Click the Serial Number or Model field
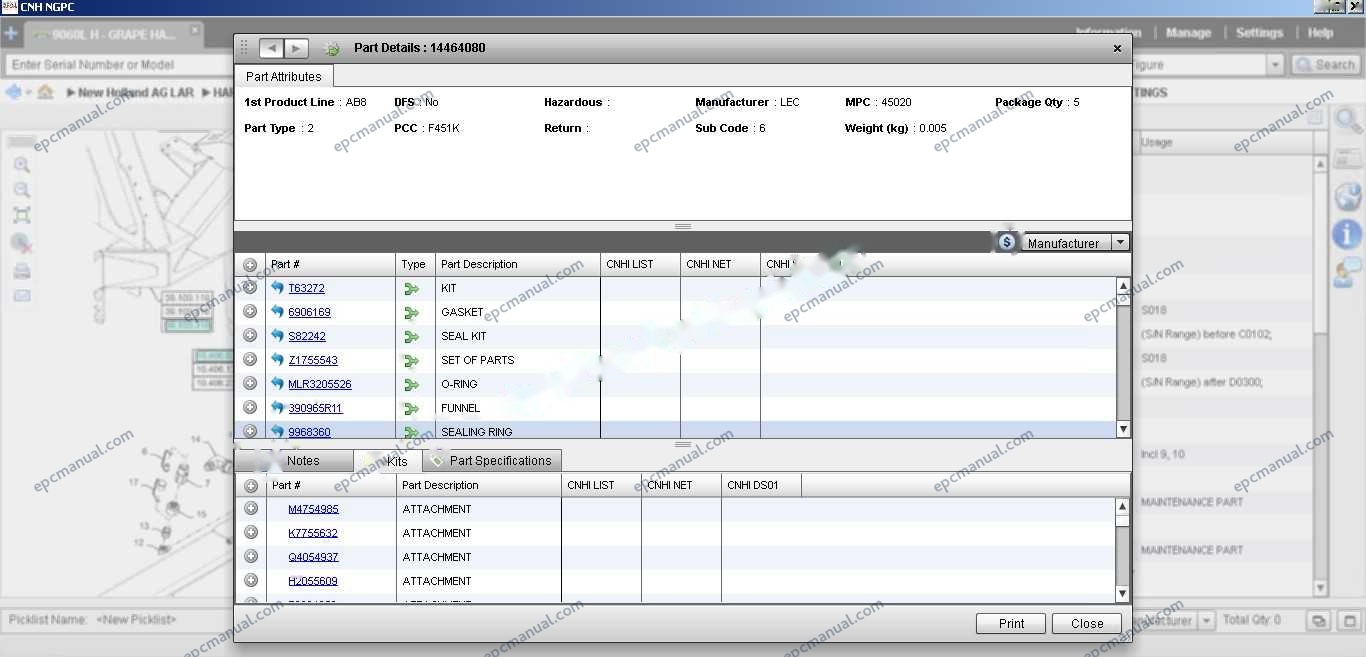 [x=118, y=65]
